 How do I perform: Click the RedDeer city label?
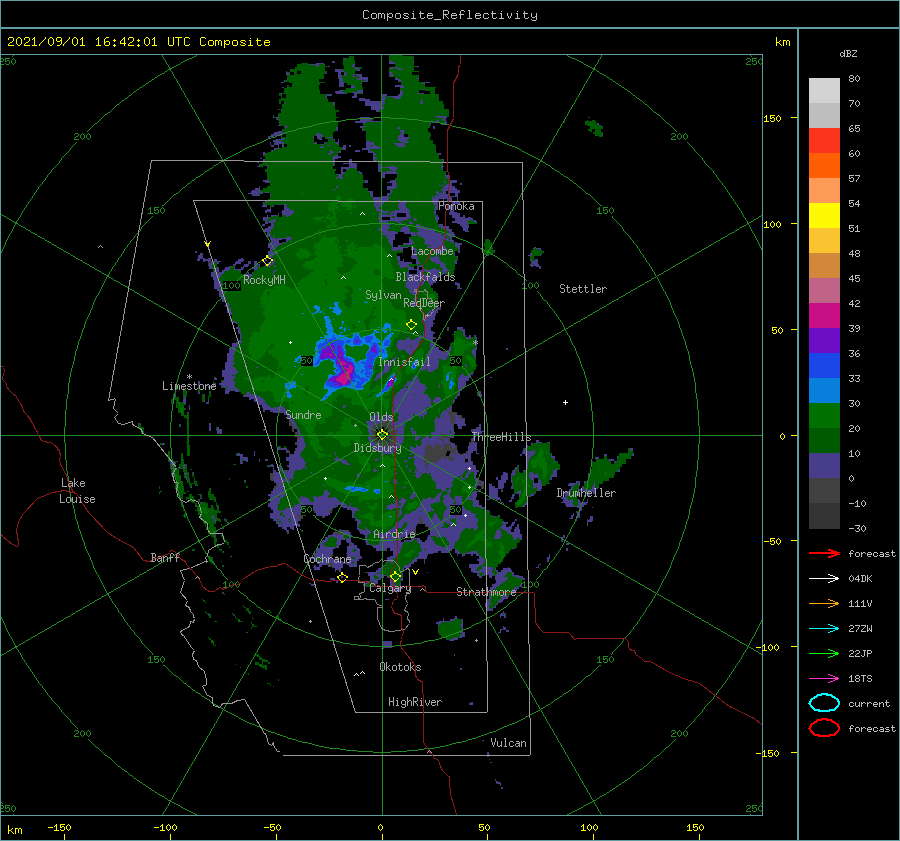(424, 303)
